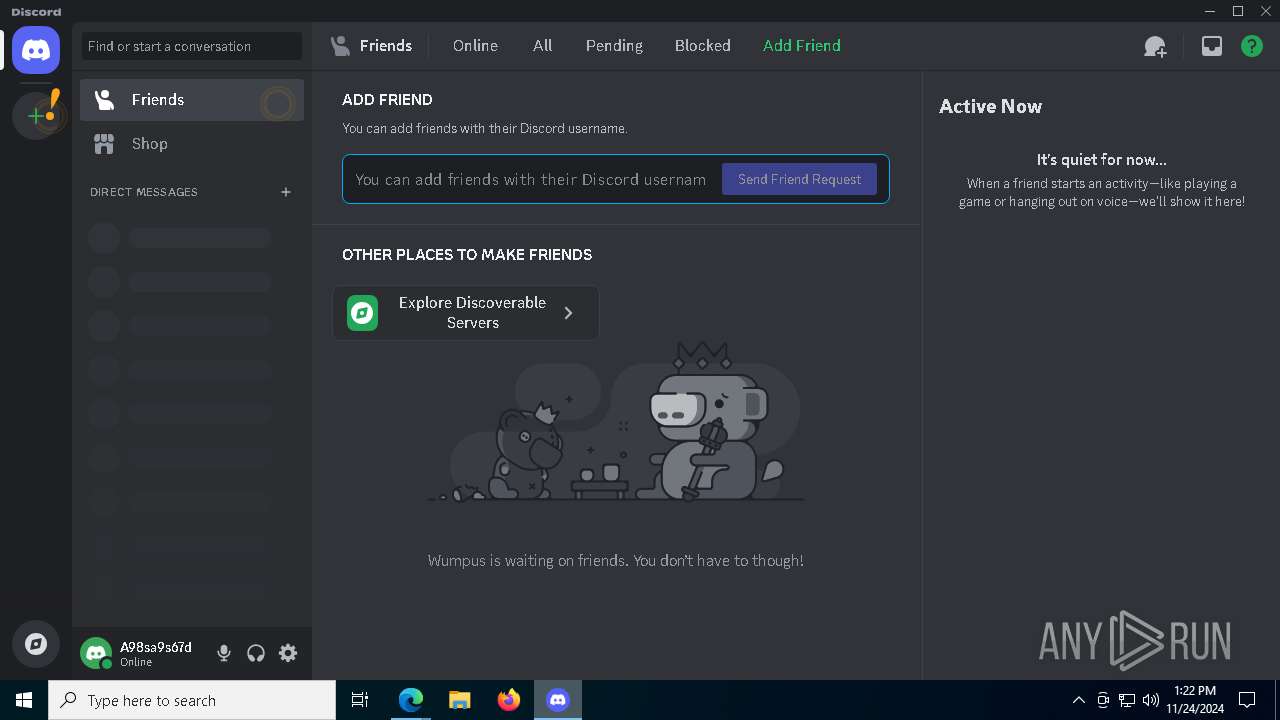Open New Group DM icon
Viewport: 1280px width, 720px height.
(x=1155, y=46)
